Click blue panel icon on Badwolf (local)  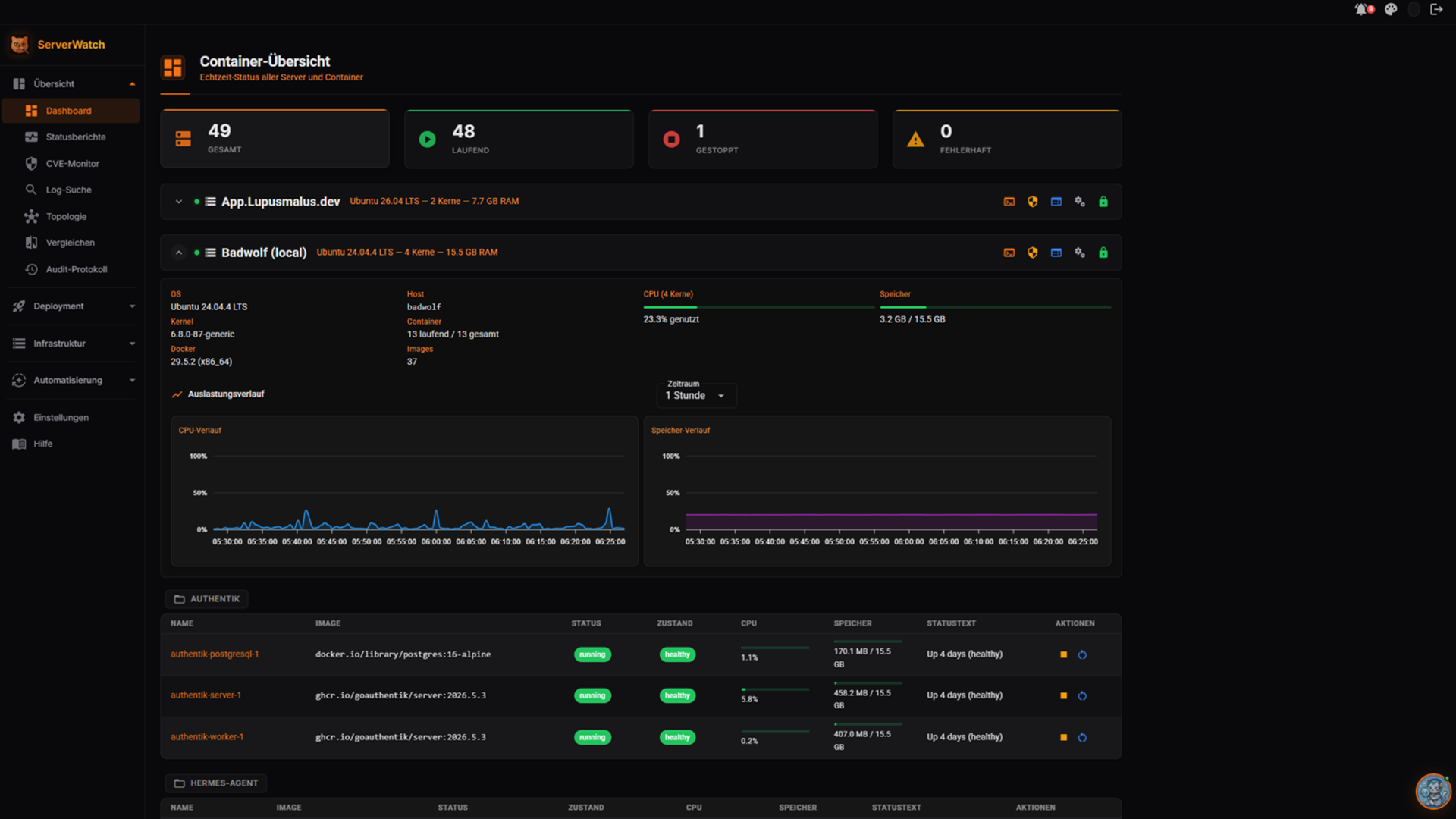pyautogui.click(x=1056, y=253)
